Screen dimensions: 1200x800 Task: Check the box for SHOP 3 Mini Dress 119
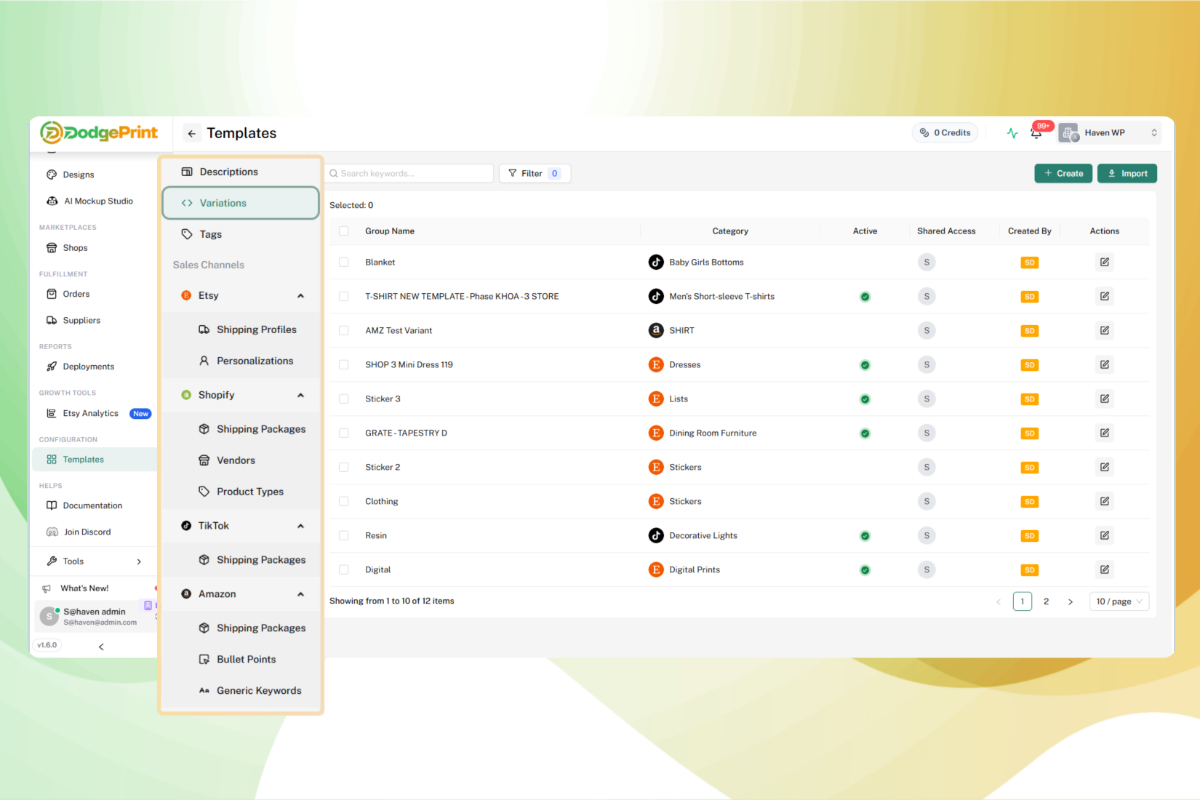[344, 364]
